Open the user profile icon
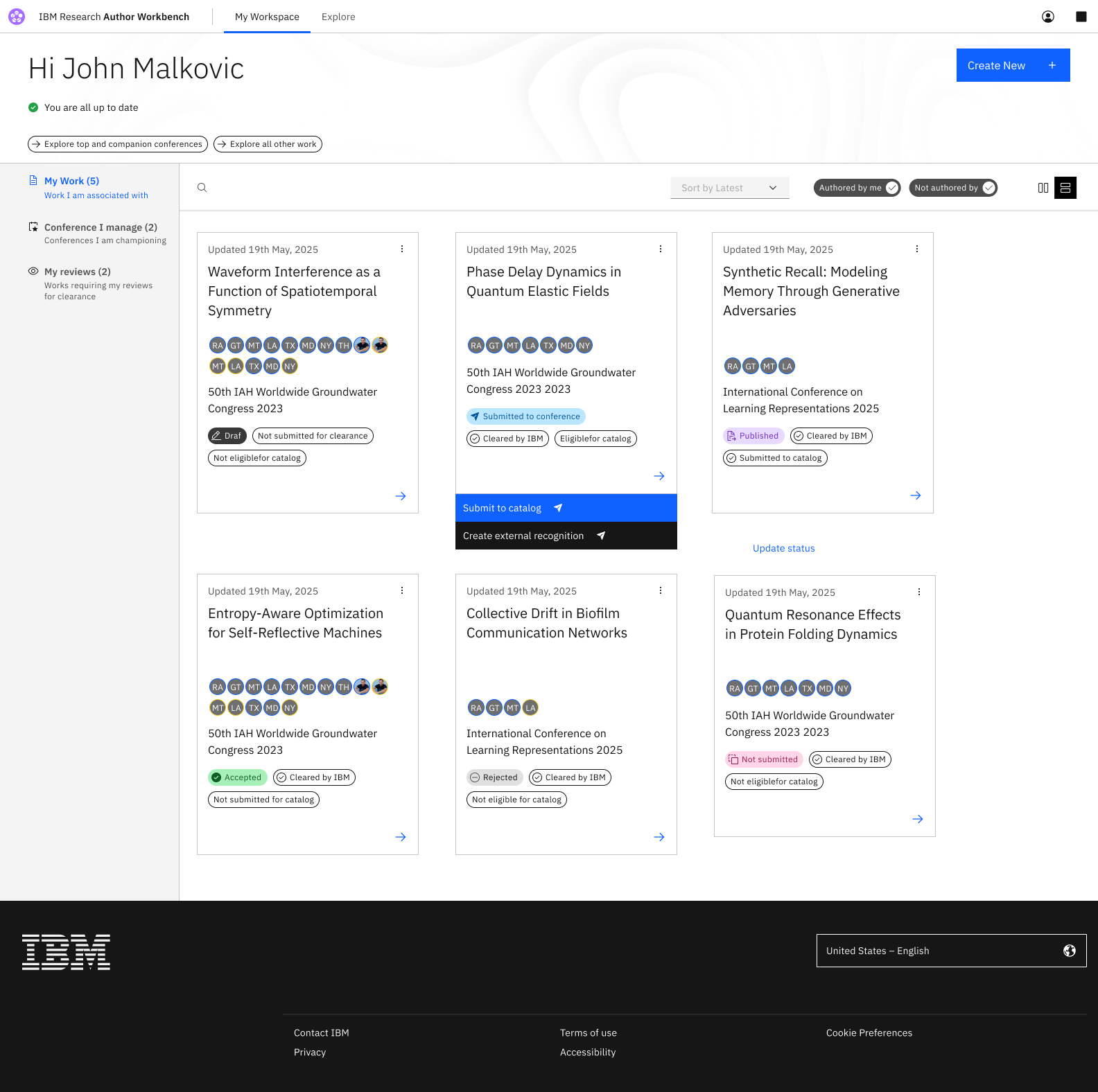This screenshot has height=1092, width=1098. (1048, 17)
